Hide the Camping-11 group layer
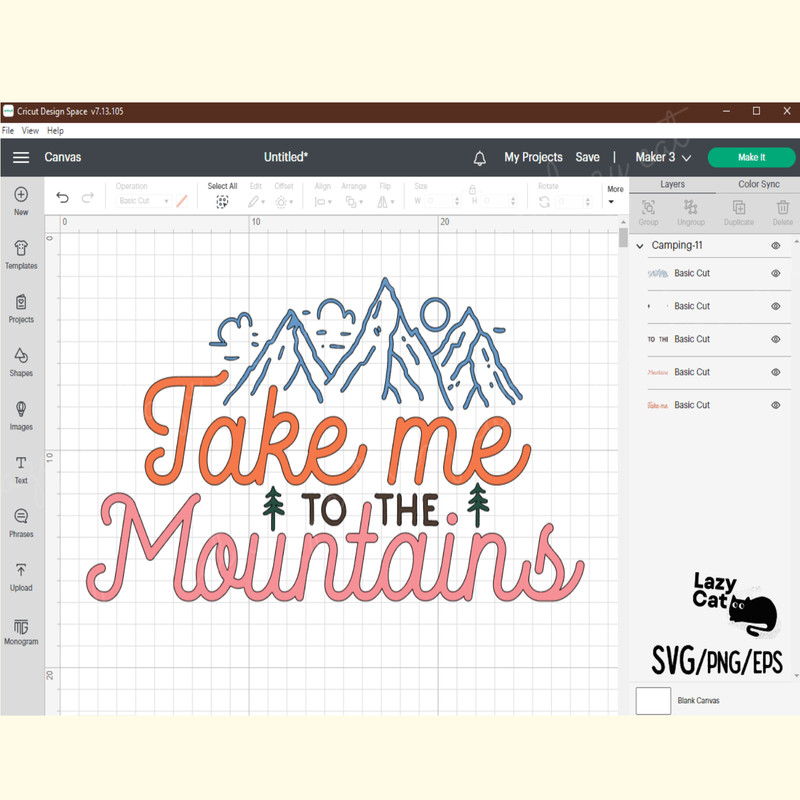The image size is (800, 800). pyautogui.click(x=776, y=246)
